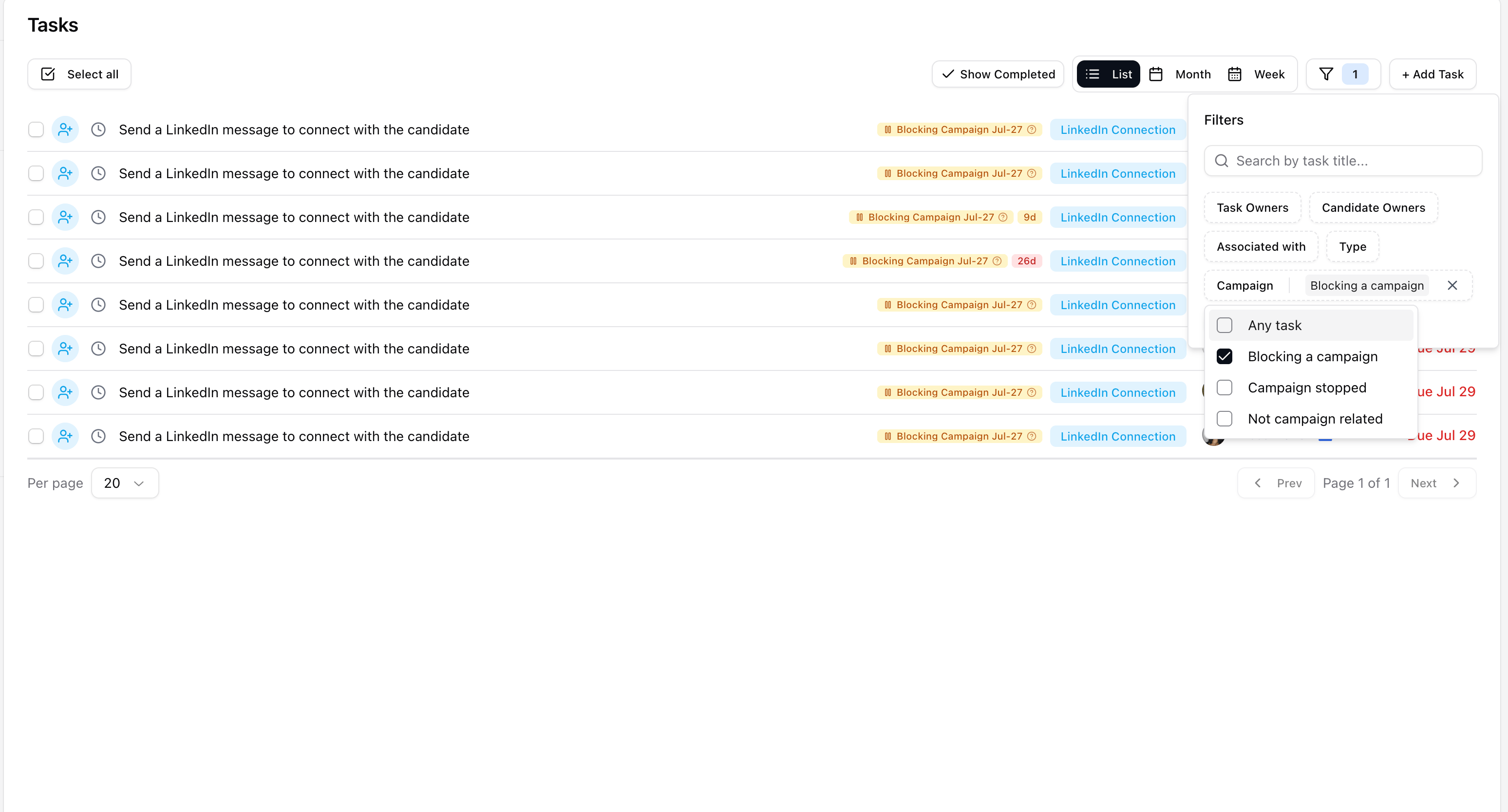Screen dimensions: 1508x812
Task: Click LinkedIn Connection tag in 26d row
Action: point(1117,261)
